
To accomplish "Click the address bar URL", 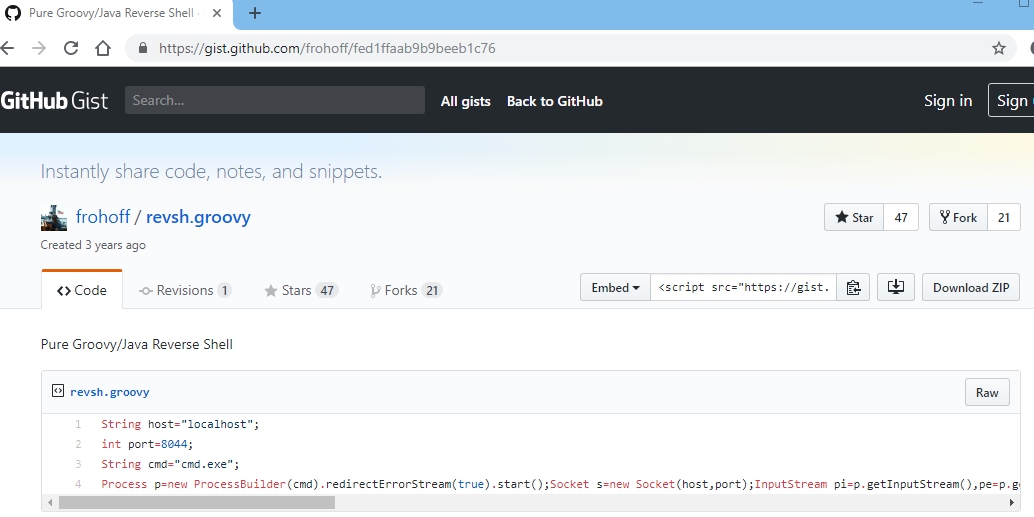I will coord(327,48).
